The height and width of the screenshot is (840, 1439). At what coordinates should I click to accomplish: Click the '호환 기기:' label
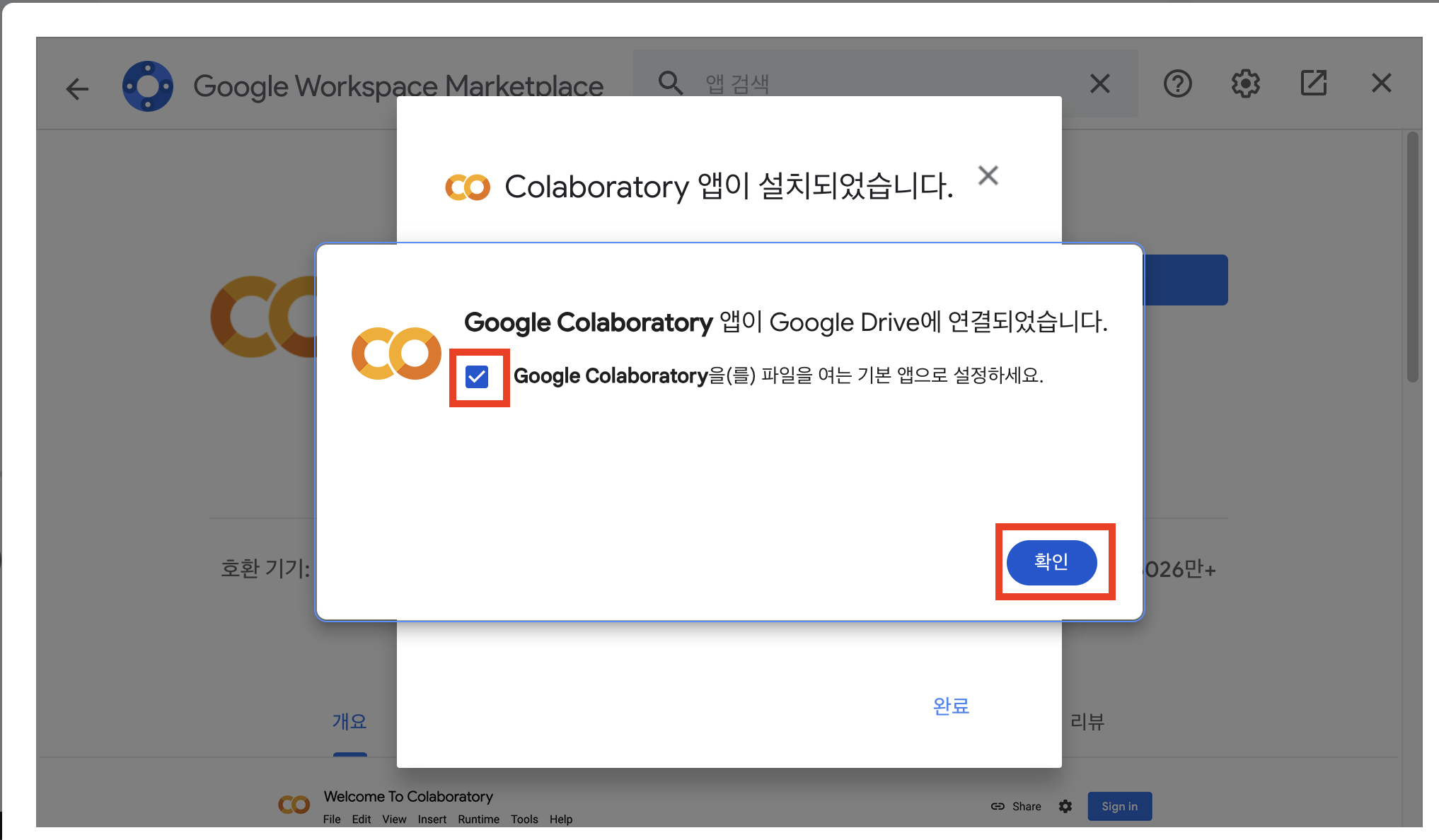coord(265,568)
